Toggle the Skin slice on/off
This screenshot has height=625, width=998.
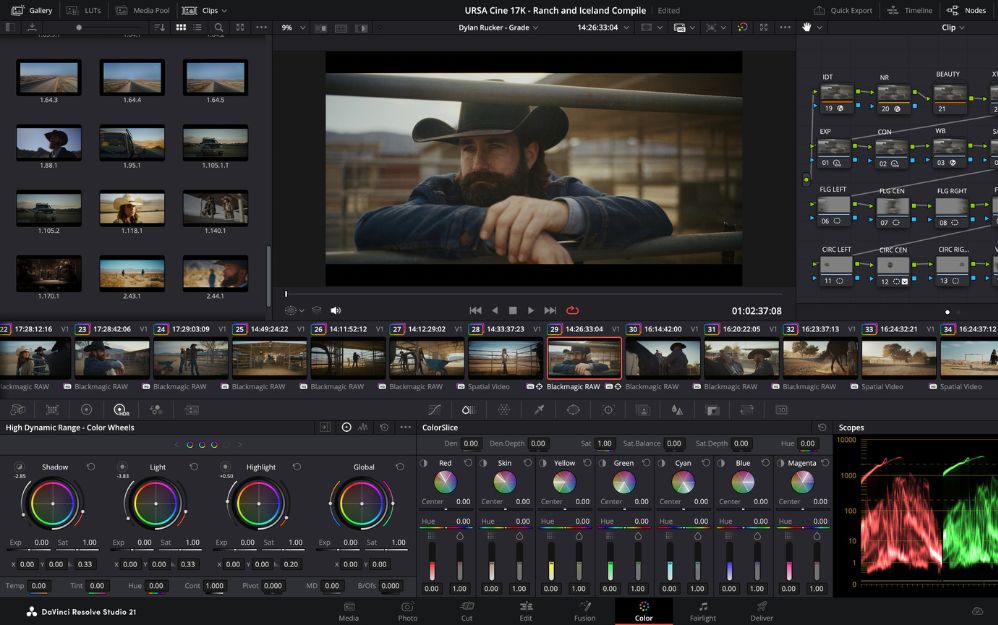pos(483,463)
